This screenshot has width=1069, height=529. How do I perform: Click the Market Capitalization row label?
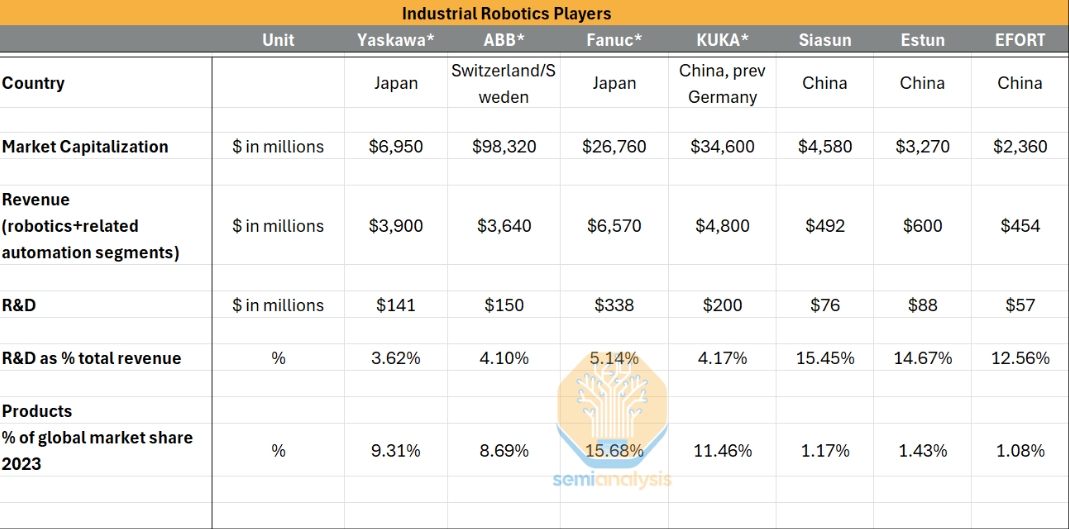click(85, 147)
